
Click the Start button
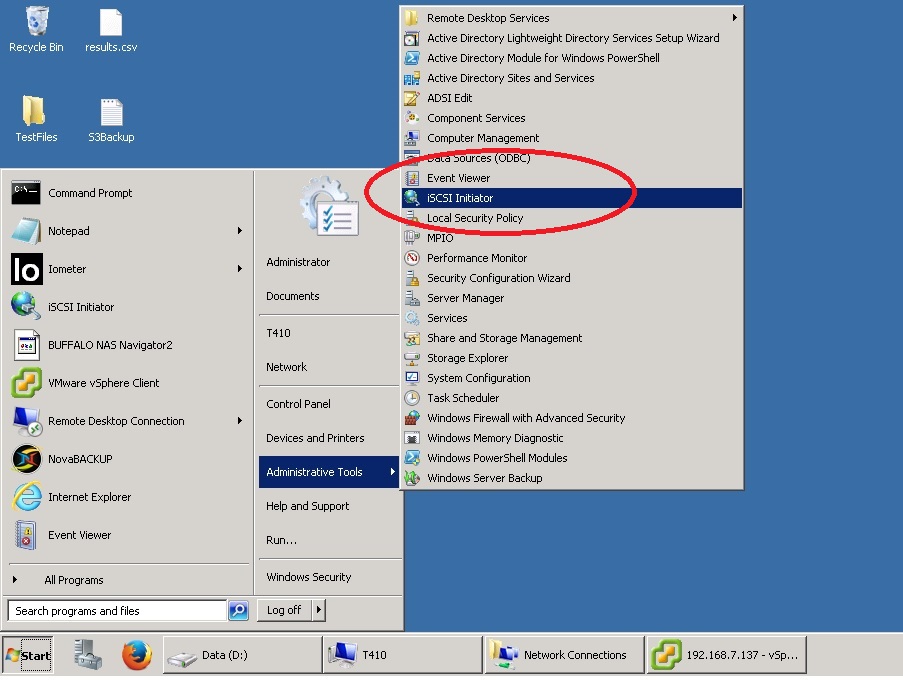[x=26, y=655]
